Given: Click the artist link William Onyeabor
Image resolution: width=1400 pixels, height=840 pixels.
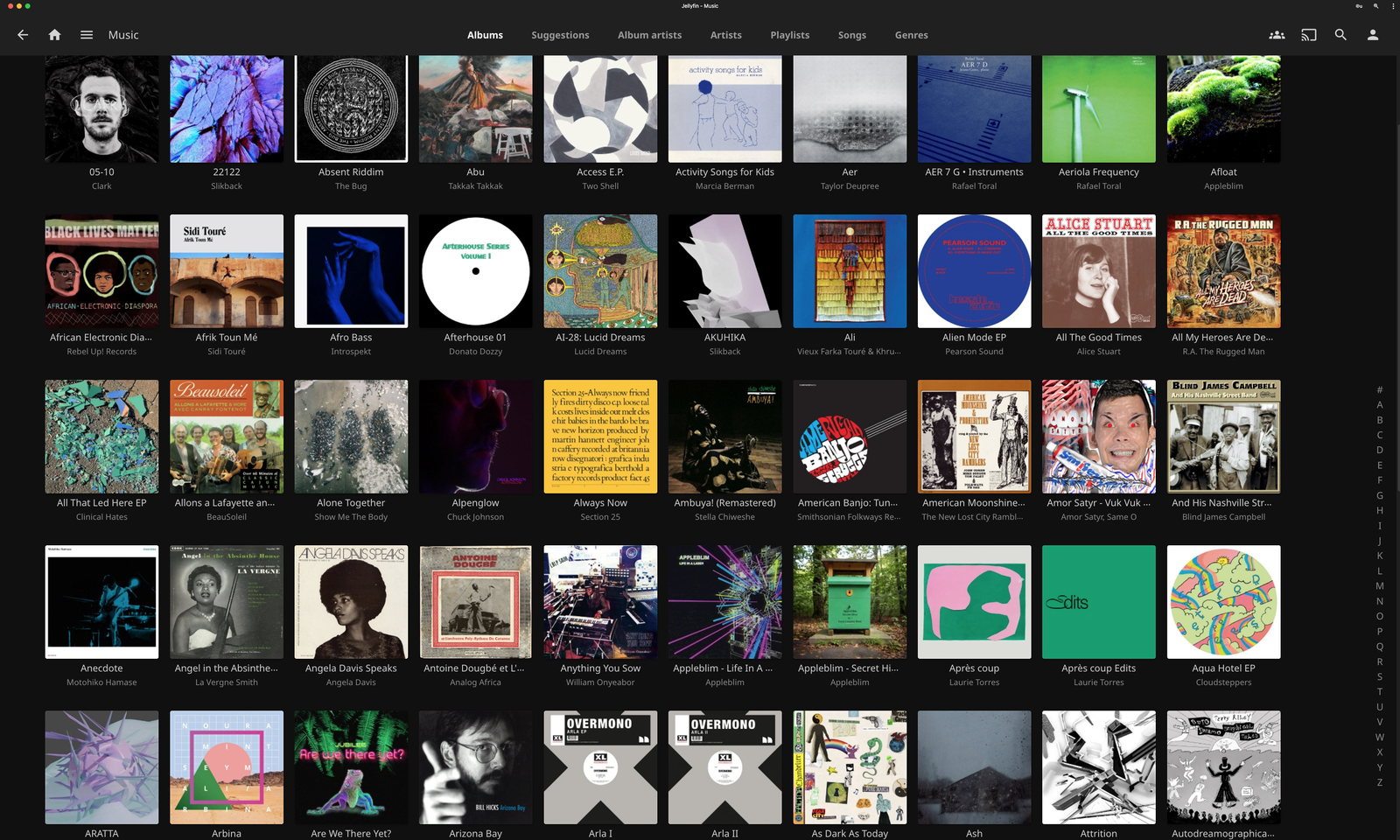Looking at the screenshot, I should point(600,682).
